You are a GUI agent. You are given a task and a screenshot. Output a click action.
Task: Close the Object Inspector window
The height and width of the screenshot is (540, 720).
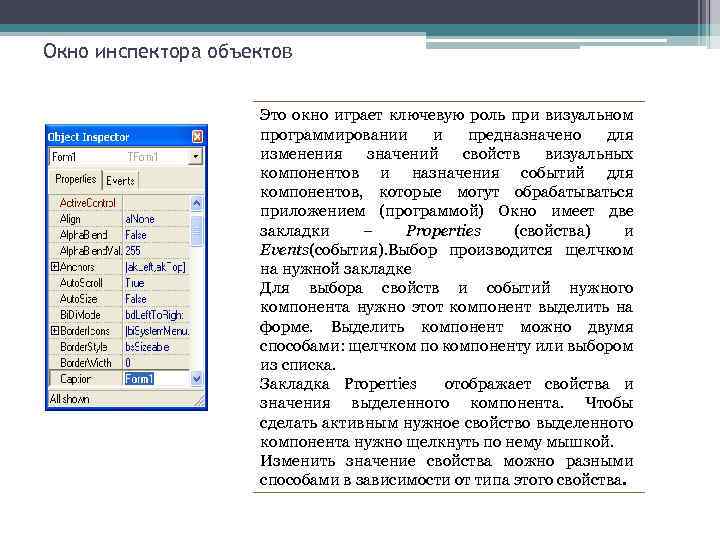[197, 136]
